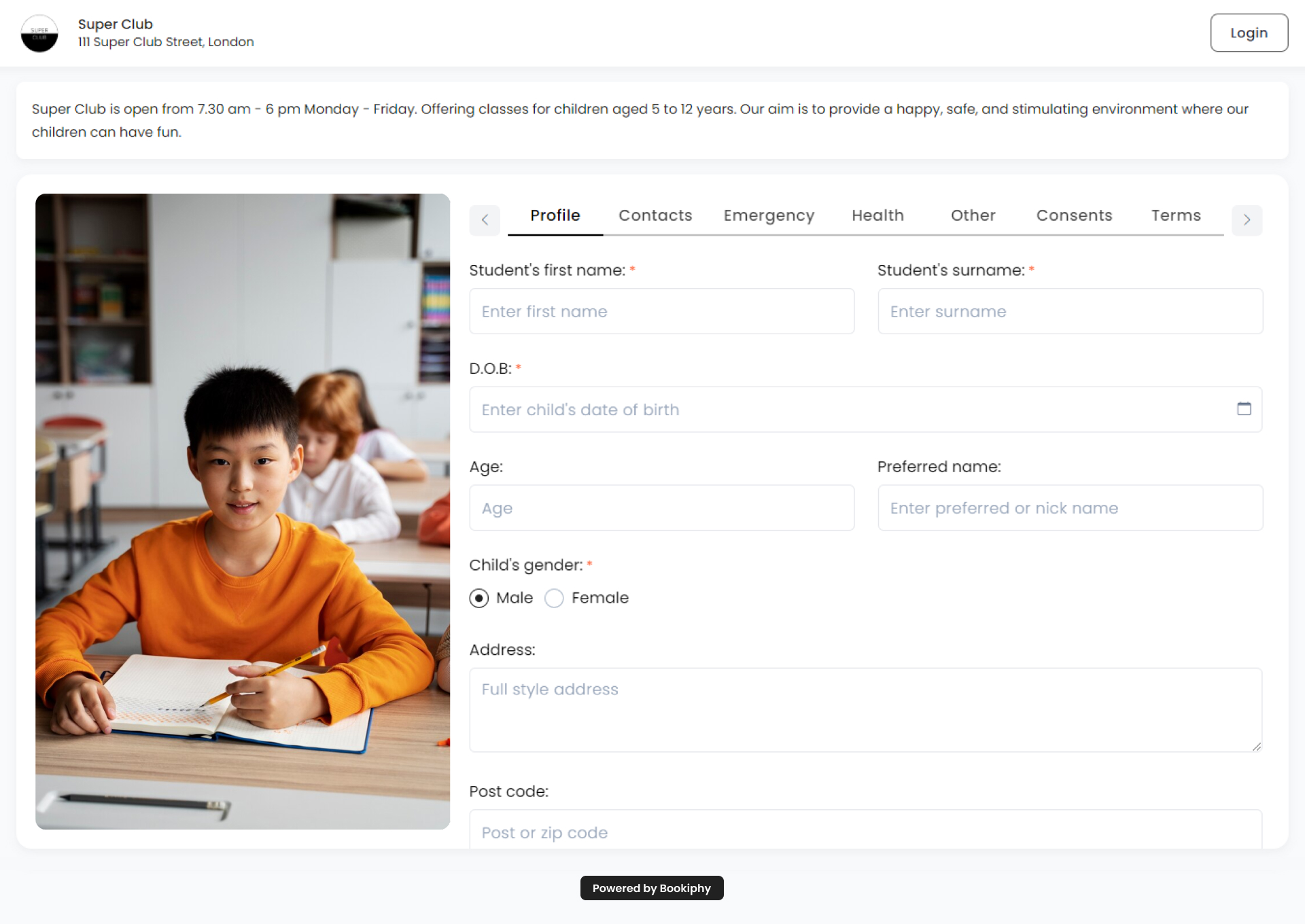Open the Emergency tab
Screen dimensions: 1305x924
pyautogui.click(x=769, y=215)
